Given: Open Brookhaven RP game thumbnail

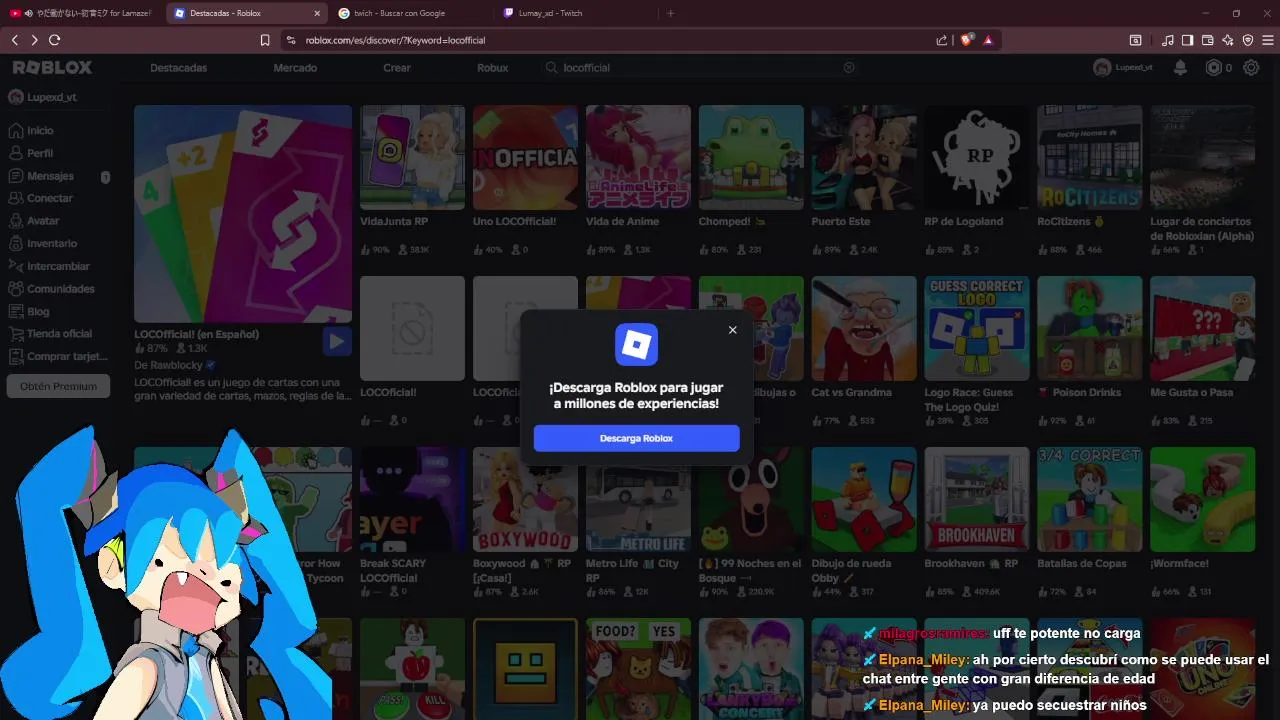Looking at the screenshot, I should [977, 499].
